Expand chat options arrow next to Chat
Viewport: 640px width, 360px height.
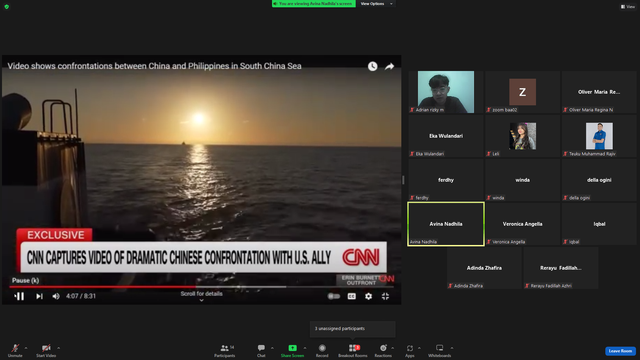pyautogui.click(x=272, y=348)
